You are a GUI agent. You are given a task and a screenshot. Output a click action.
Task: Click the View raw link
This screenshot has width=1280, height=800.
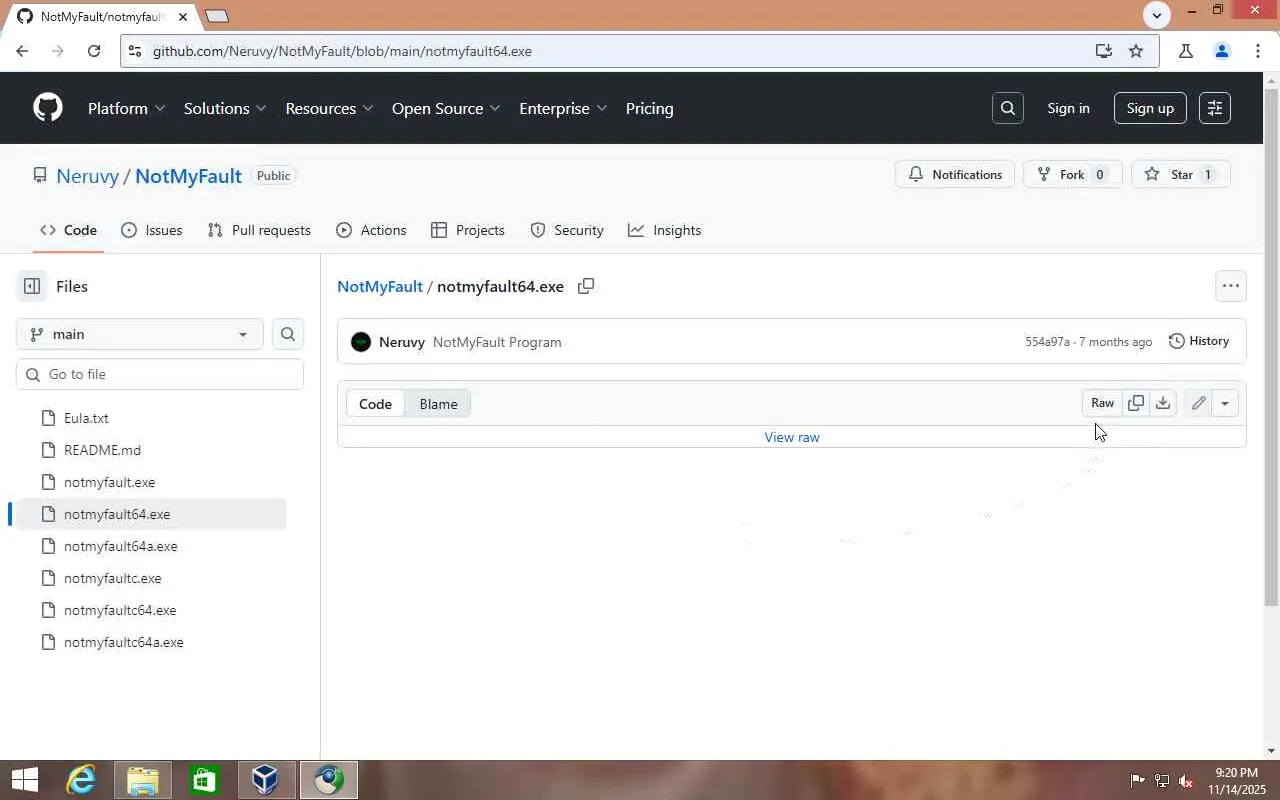[792, 437]
